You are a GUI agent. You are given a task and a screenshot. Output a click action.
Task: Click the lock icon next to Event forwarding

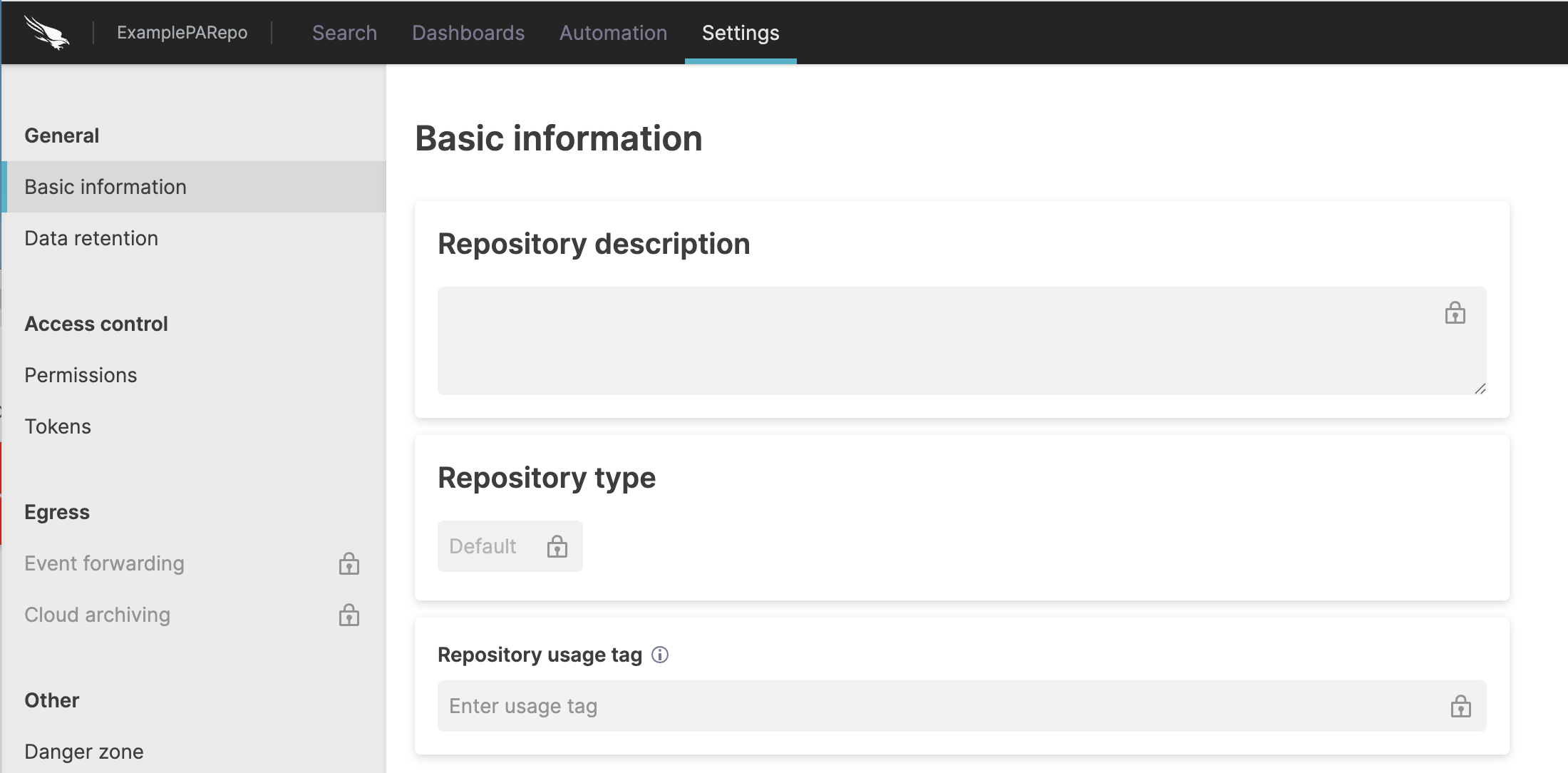point(349,563)
